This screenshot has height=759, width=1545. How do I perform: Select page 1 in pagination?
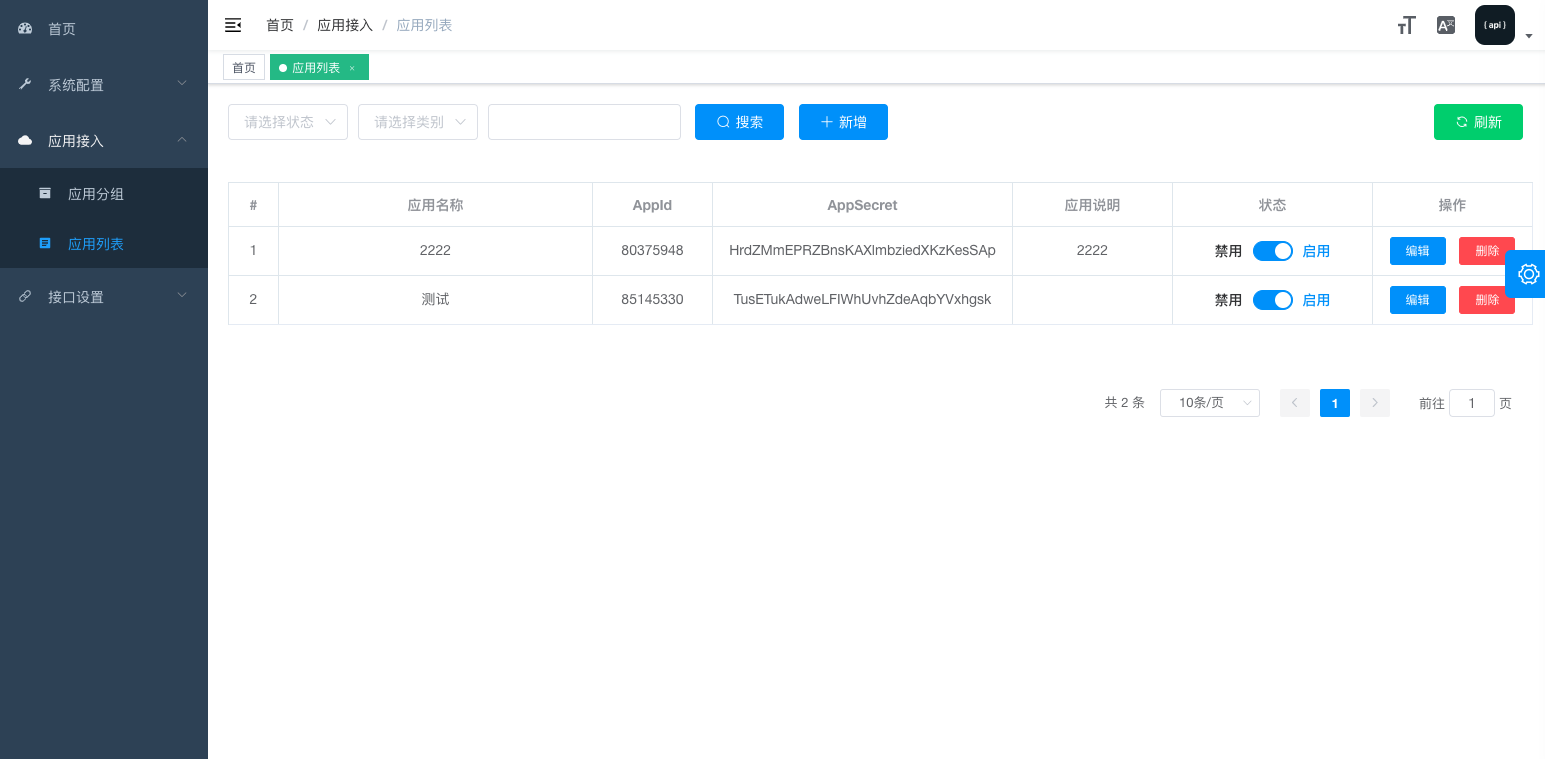(1335, 403)
